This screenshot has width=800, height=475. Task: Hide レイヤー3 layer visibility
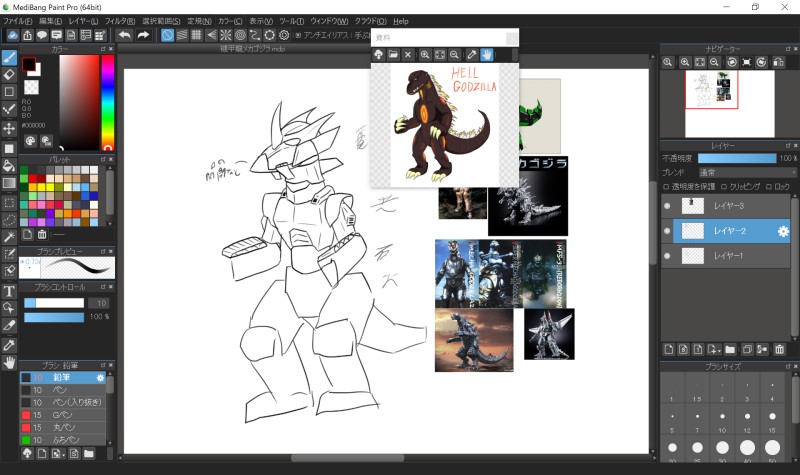[667, 205]
